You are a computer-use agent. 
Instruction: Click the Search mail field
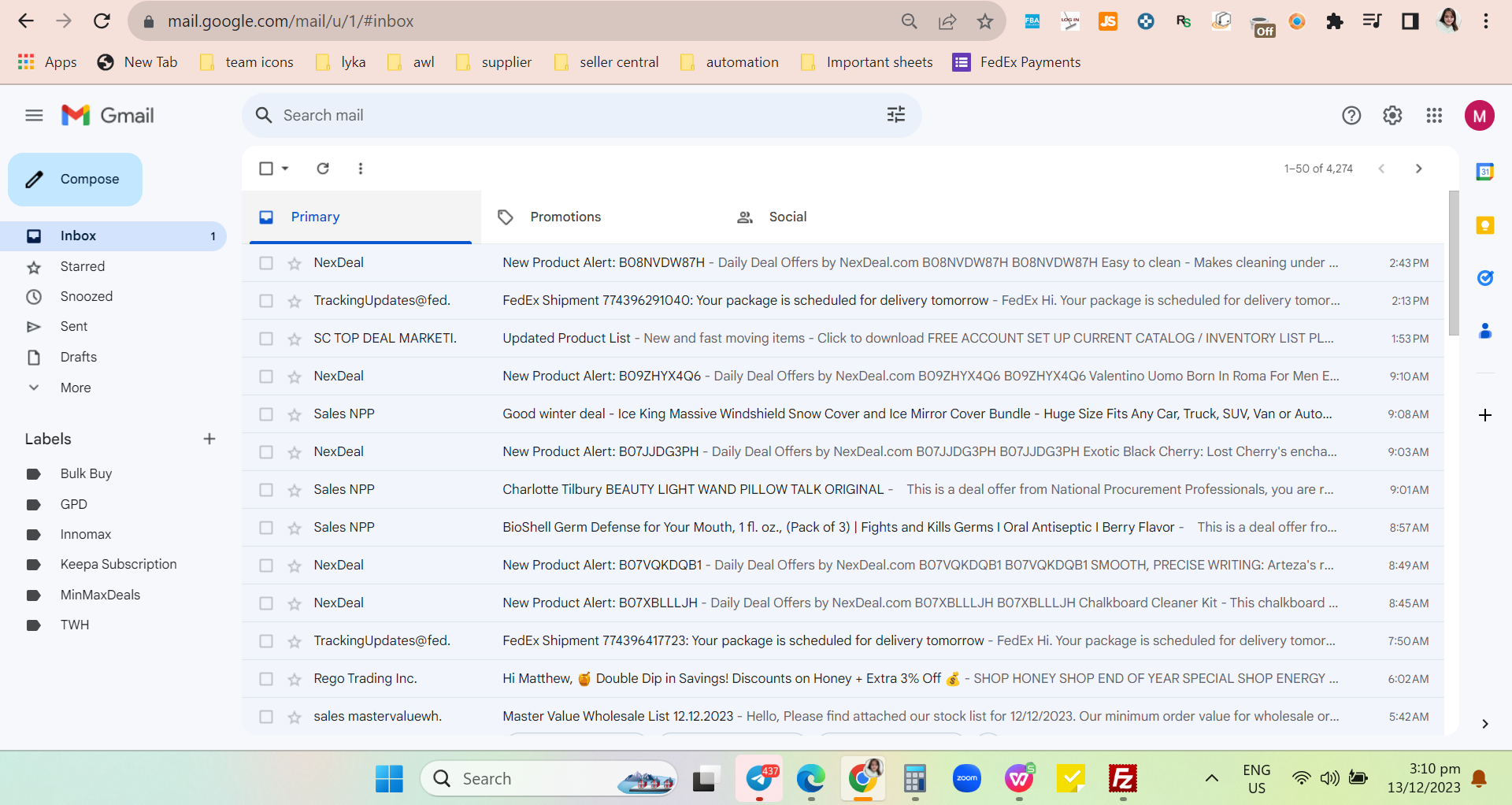[x=581, y=116]
